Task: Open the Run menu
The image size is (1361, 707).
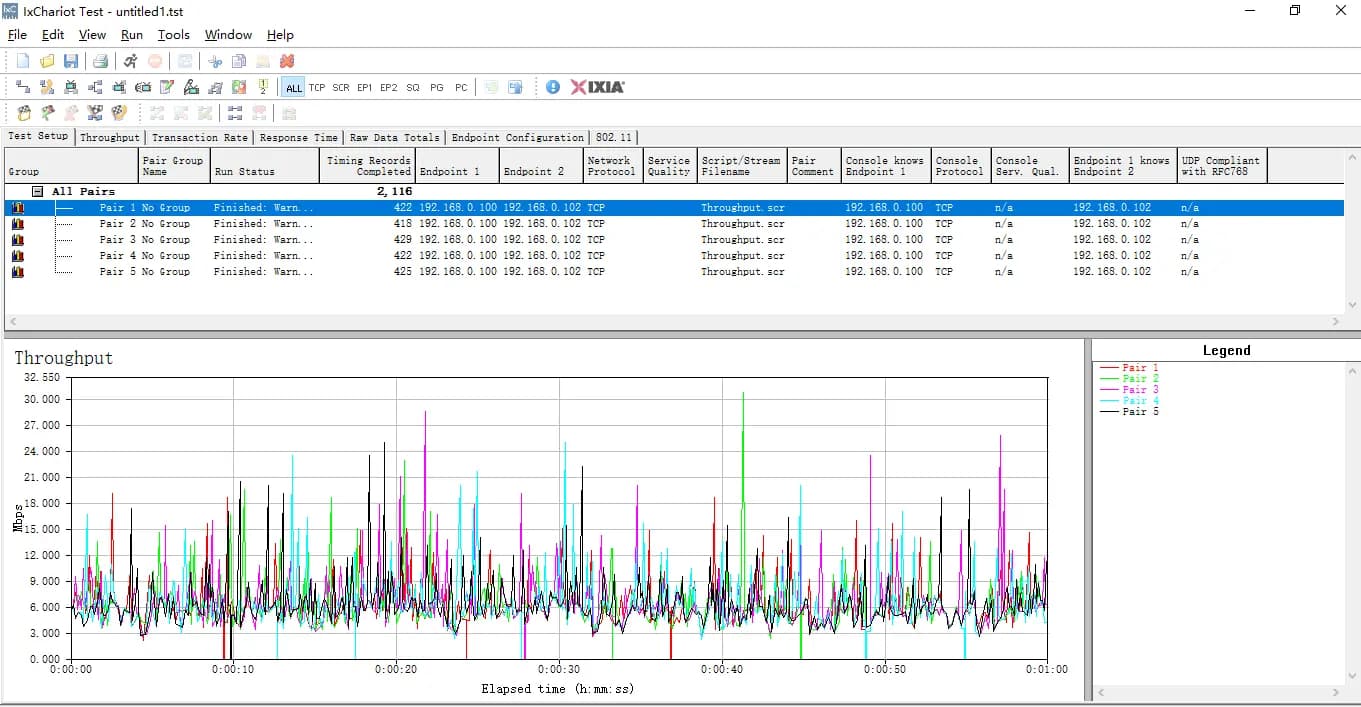Action: pyautogui.click(x=132, y=35)
